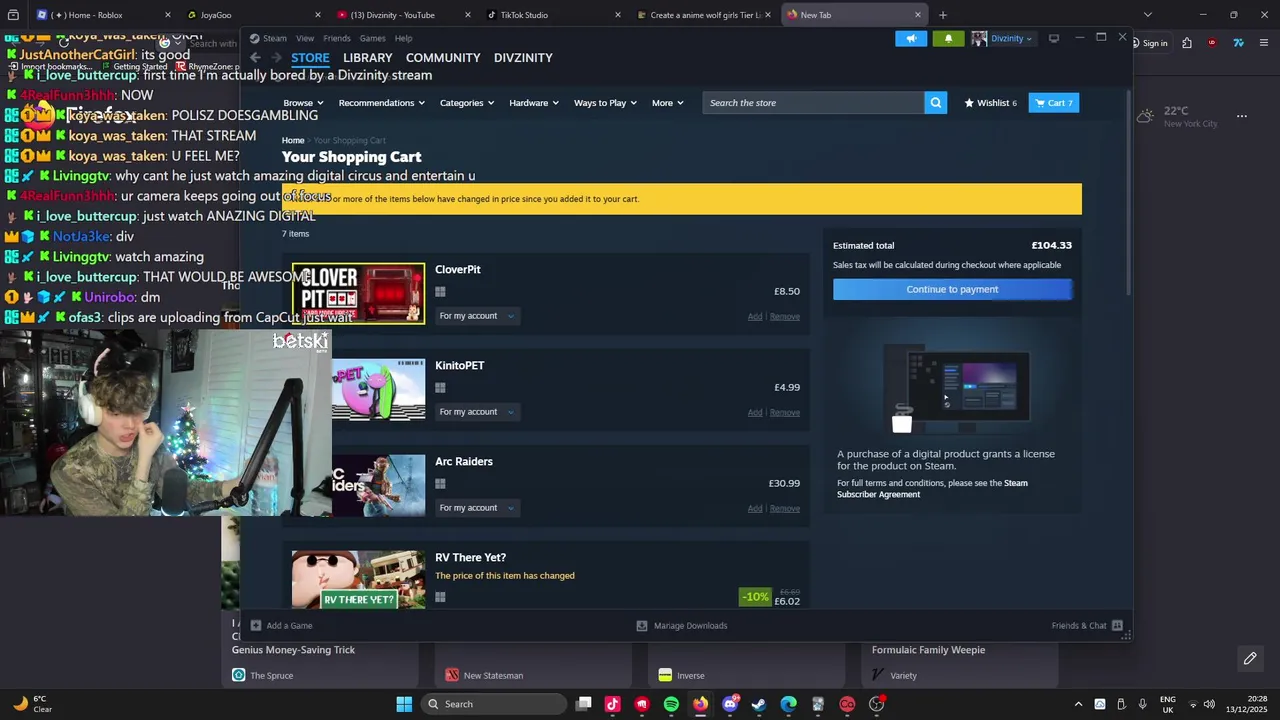Viewport: 1280px width, 720px height.
Task: Click Windows Start button
Action: click(404, 704)
